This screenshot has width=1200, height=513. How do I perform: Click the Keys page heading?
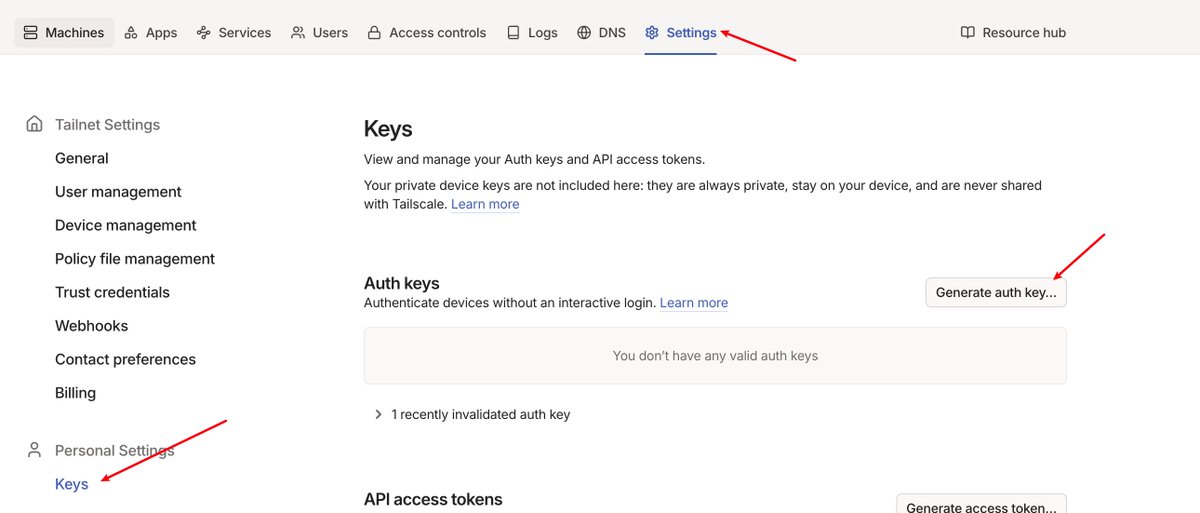(x=388, y=129)
